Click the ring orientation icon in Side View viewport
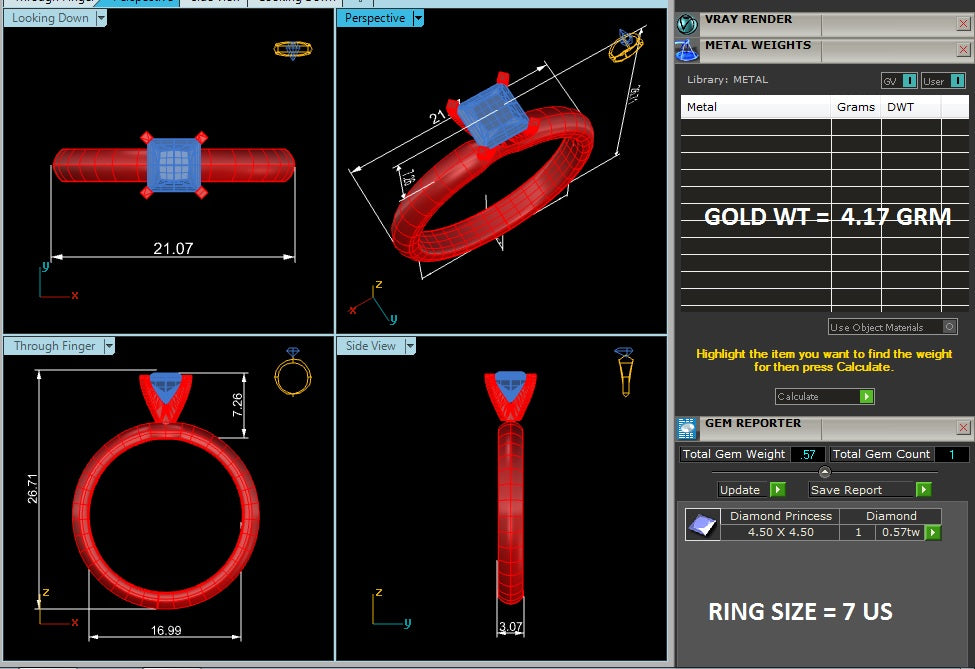The image size is (975, 669). tap(625, 372)
